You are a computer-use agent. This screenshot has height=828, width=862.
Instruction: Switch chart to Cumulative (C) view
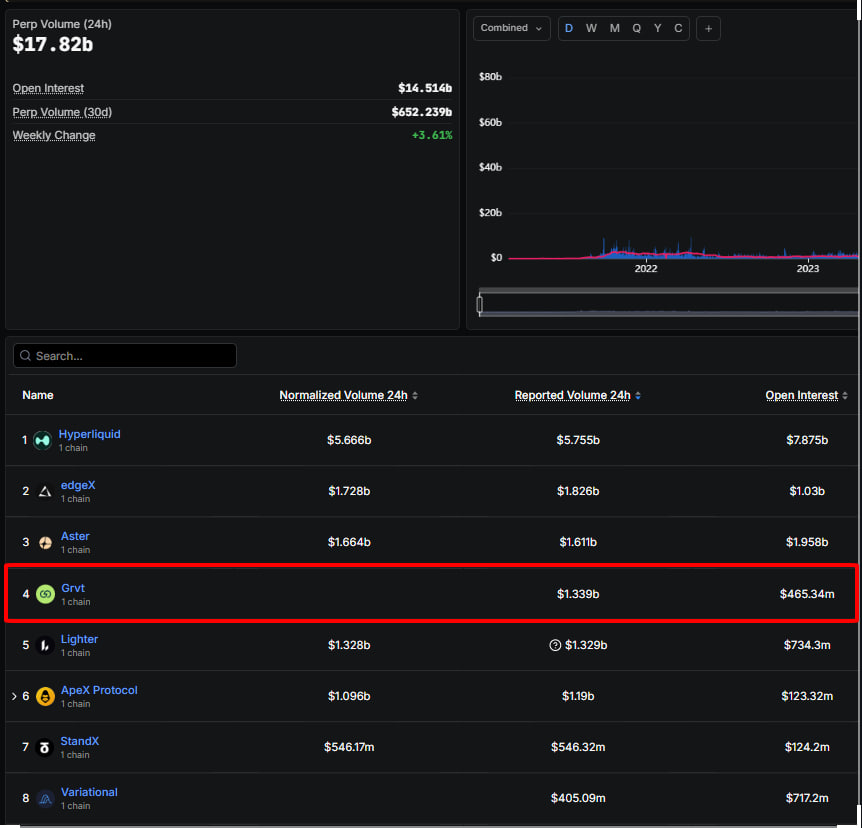coord(678,28)
